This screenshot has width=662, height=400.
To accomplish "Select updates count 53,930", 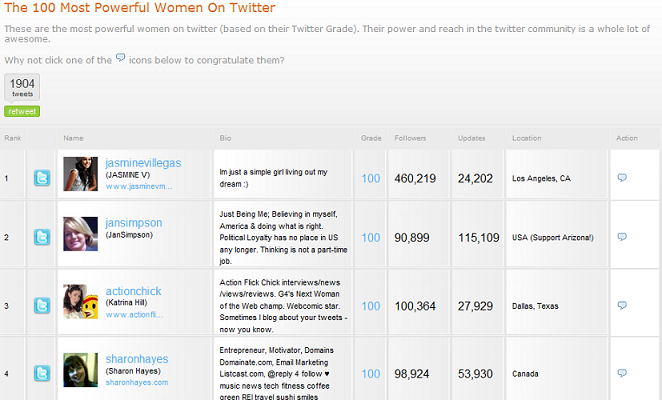I will (x=475, y=374).
